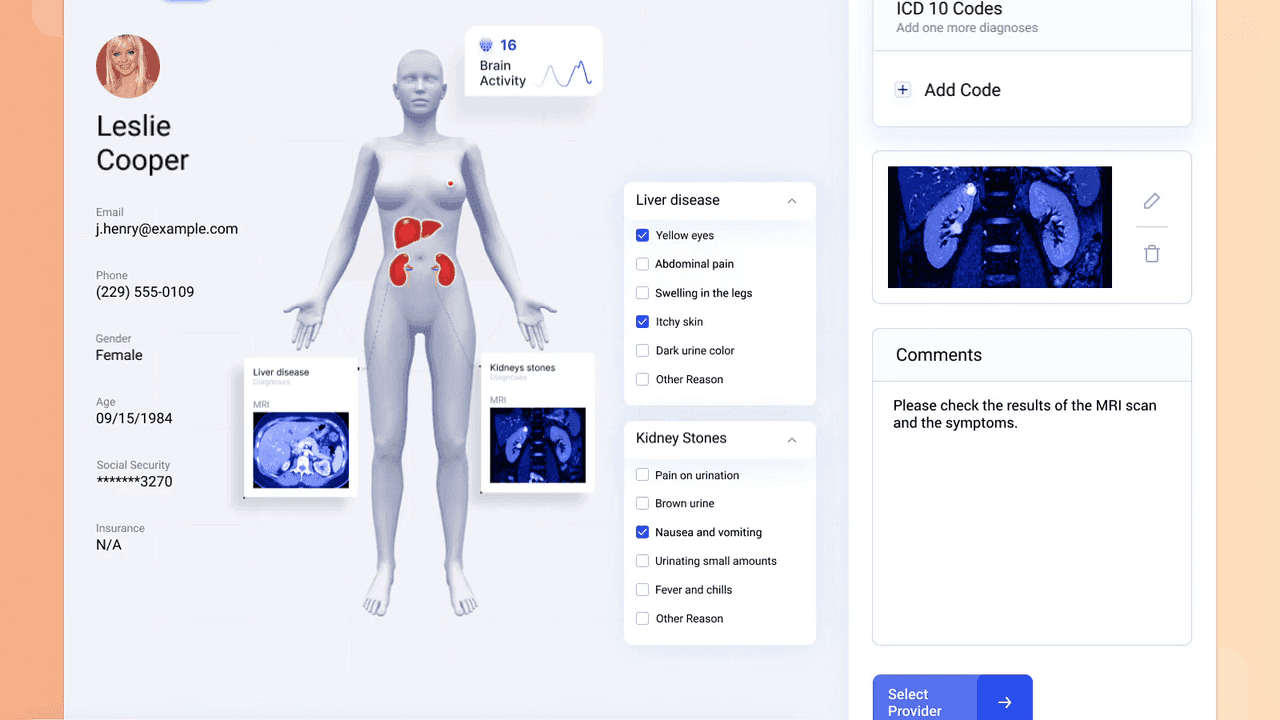Uncheck the Itchy skin checkbox

(x=642, y=322)
